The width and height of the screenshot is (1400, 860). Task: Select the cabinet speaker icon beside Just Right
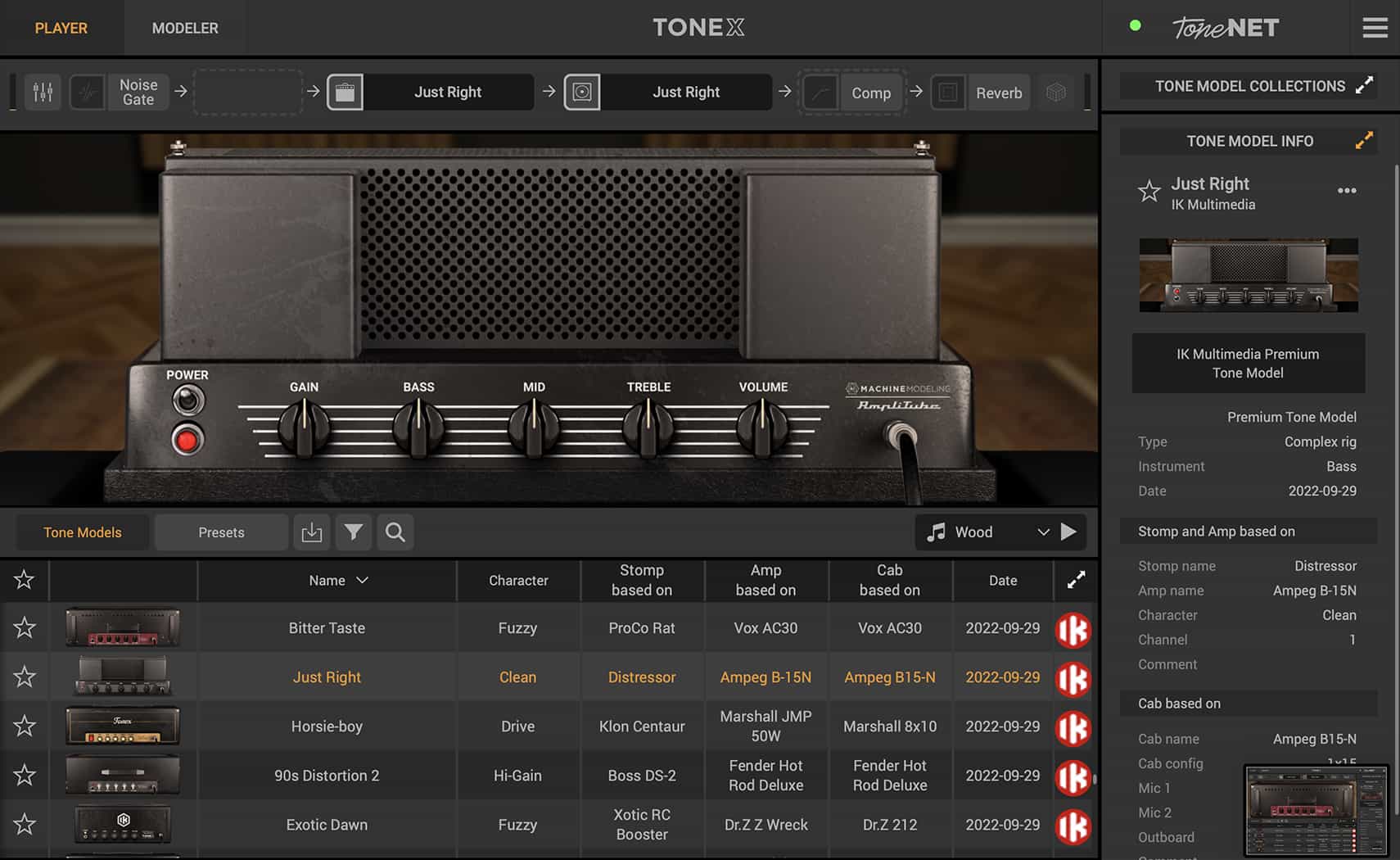click(x=582, y=93)
